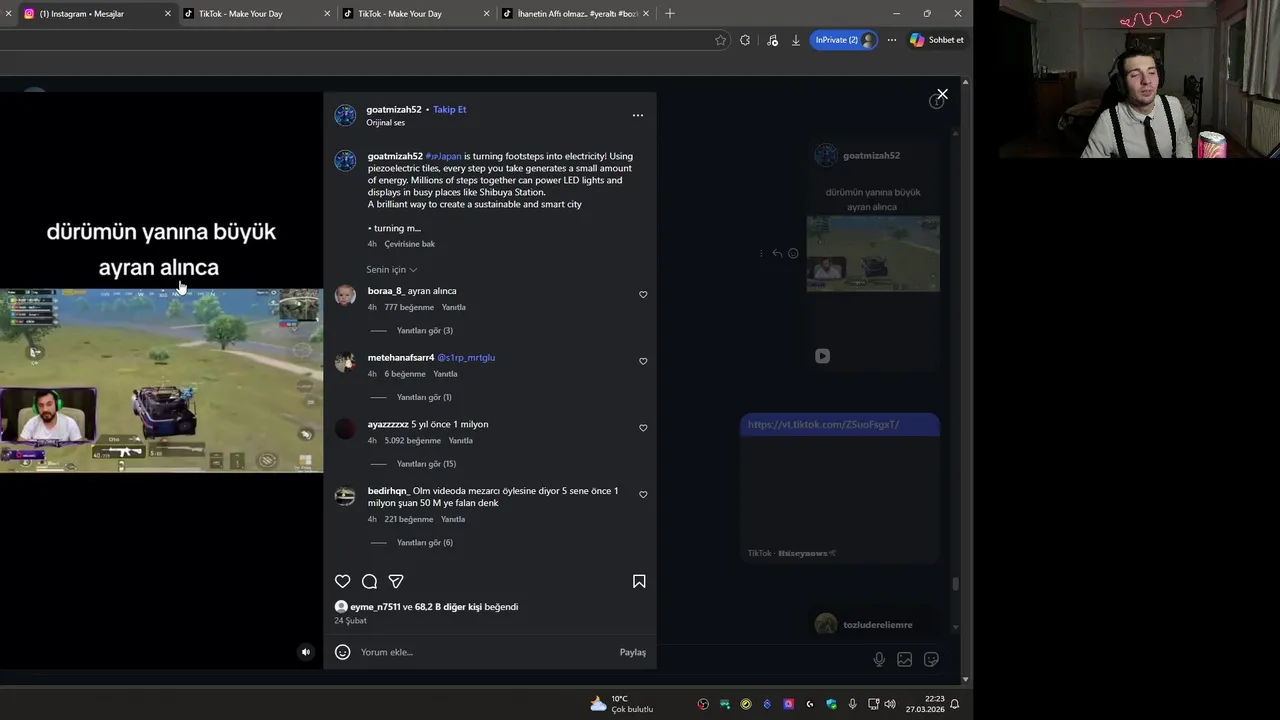Open post options three-dot menu
This screenshot has width=1280, height=720.
(638, 115)
